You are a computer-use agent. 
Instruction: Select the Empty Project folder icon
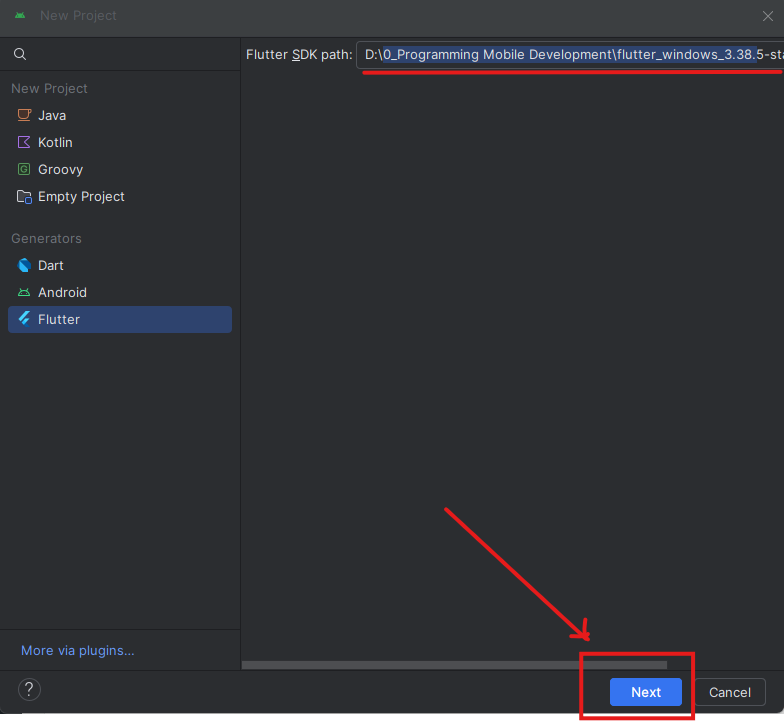click(x=25, y=196)
